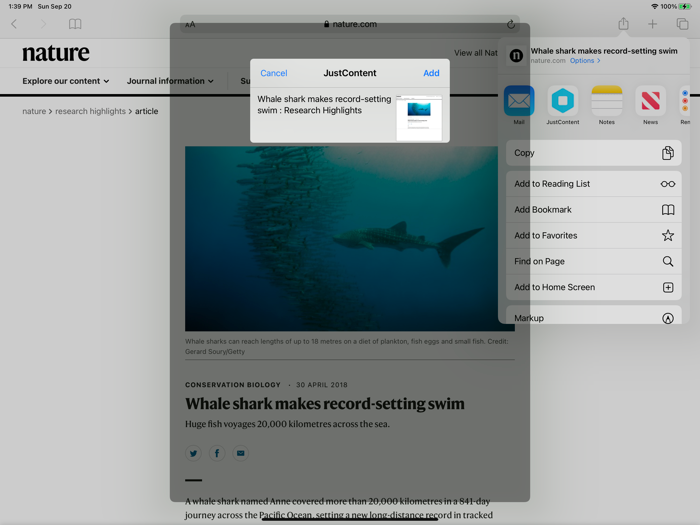The image size is (700, 525).
Task: Tap the nature.com address field
Action: [x=350, y=24]
